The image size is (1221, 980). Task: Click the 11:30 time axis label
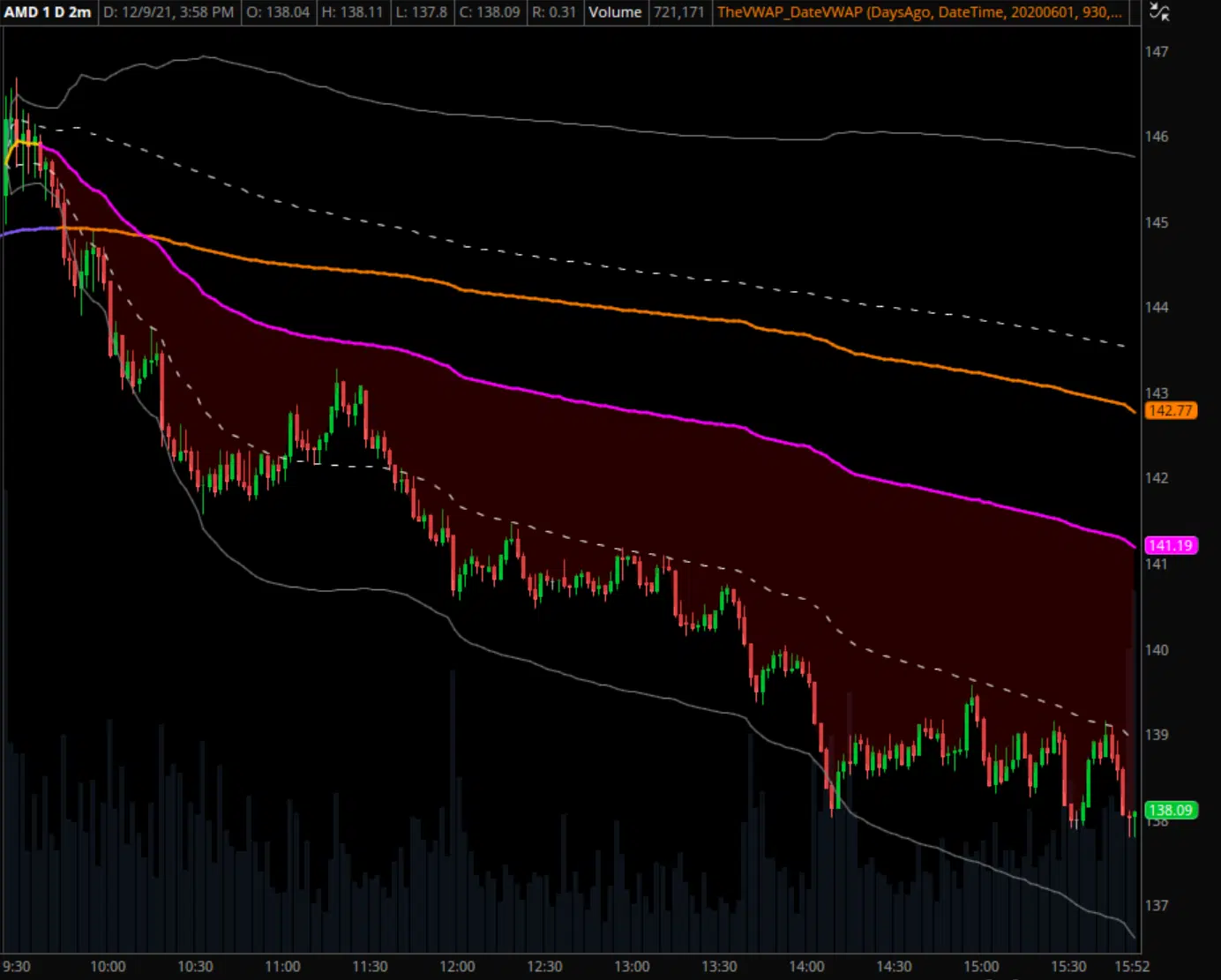pos(370,967)
